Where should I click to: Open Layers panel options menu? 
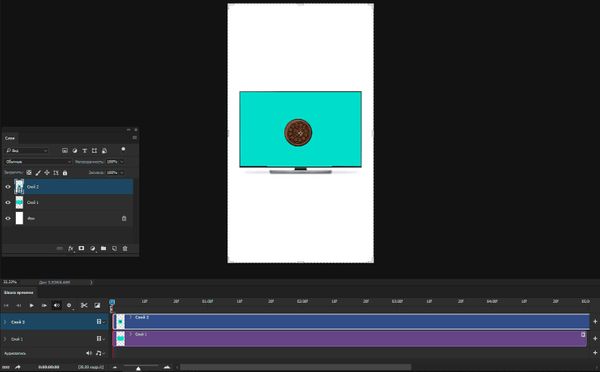pos(134,138)
